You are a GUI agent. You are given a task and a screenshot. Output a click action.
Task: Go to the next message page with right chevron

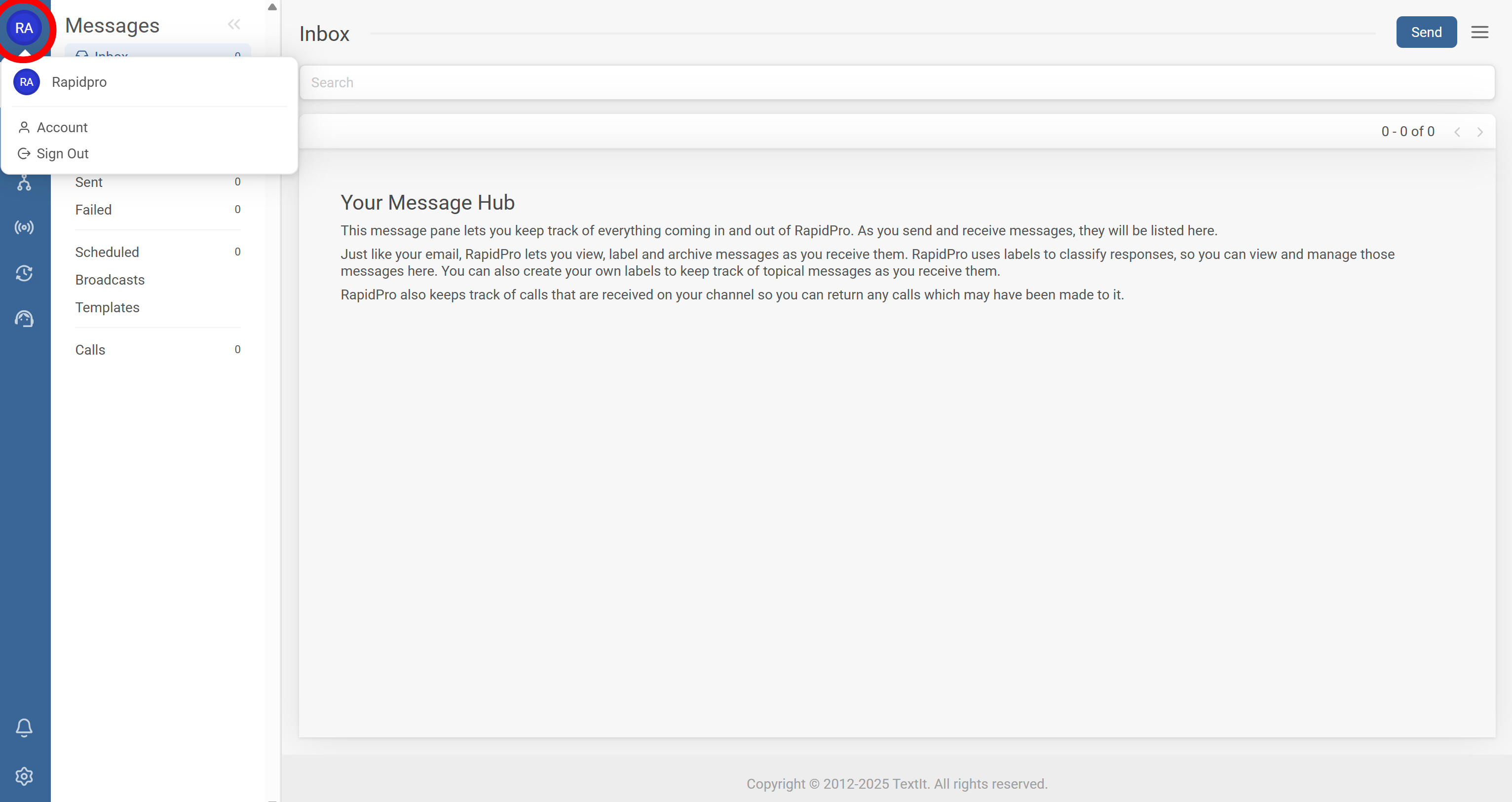[1480, 131]
